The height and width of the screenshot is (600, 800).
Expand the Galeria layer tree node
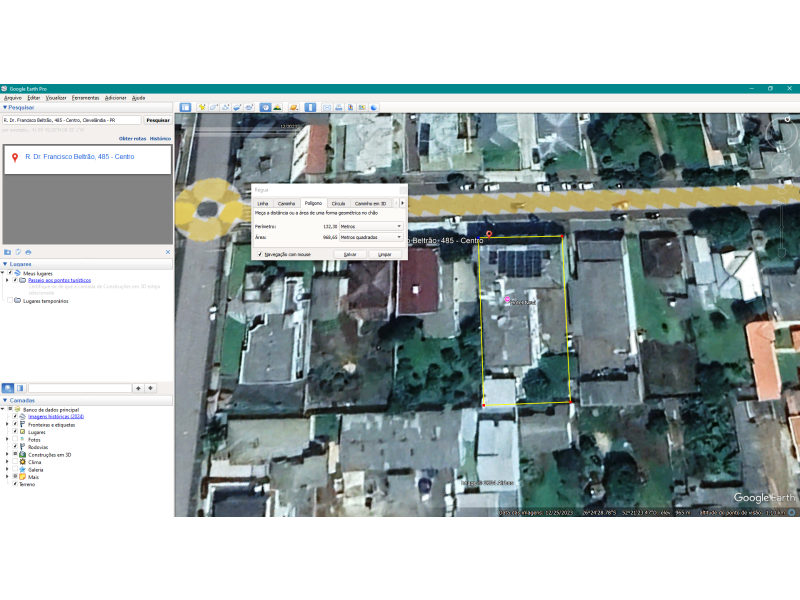(7, 469)
